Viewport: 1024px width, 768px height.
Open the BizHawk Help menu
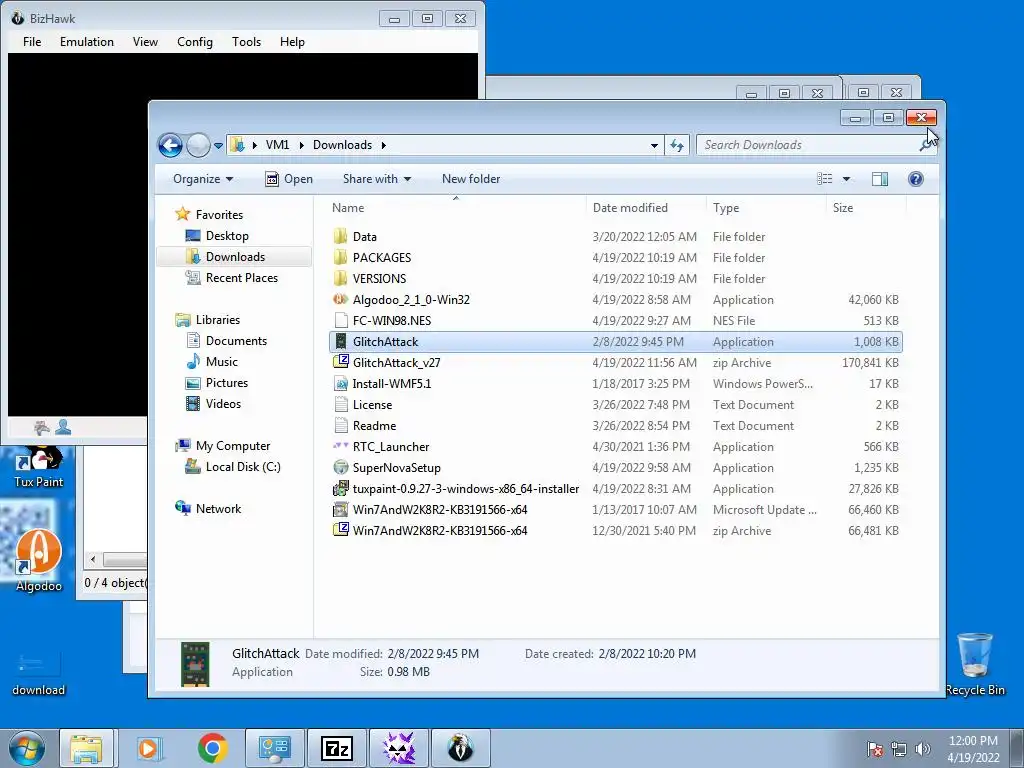tap(292, 42)
